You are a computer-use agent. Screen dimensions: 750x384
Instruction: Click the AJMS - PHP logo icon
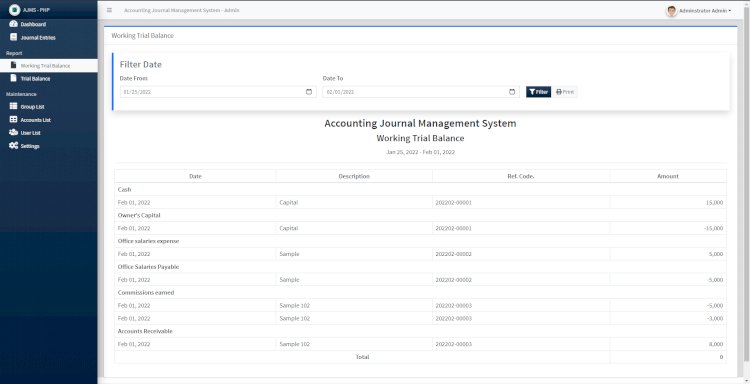(x=14, y=10)
